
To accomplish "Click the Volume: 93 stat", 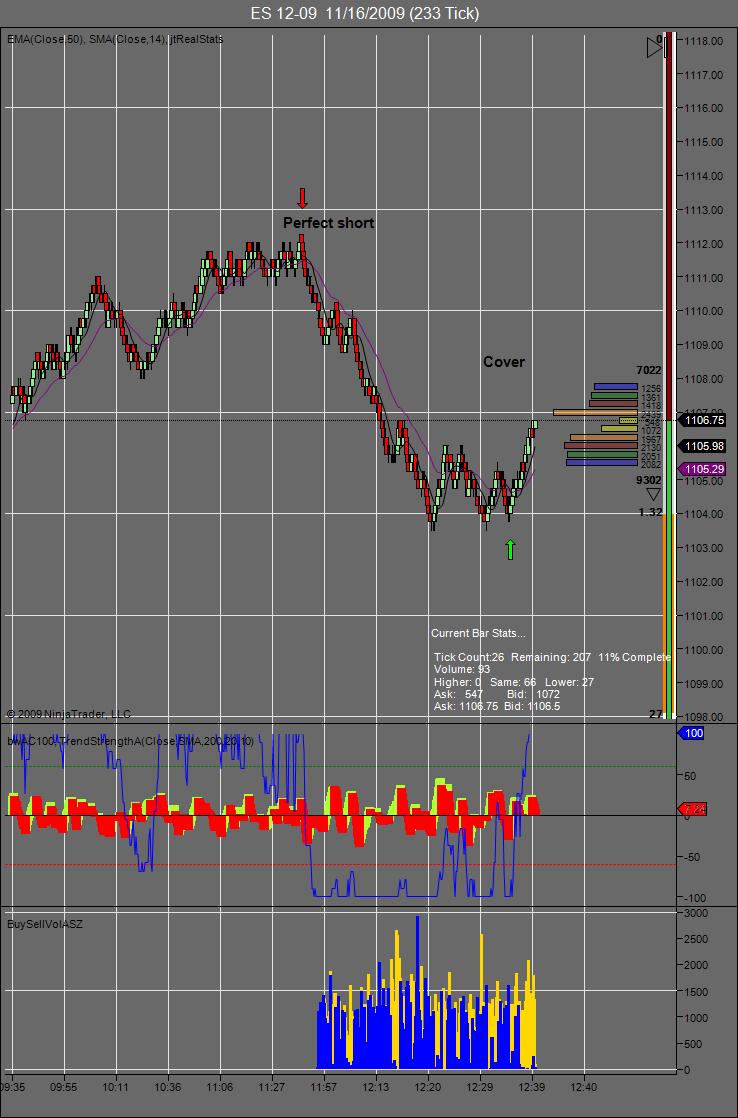I will tap(462, 669).
